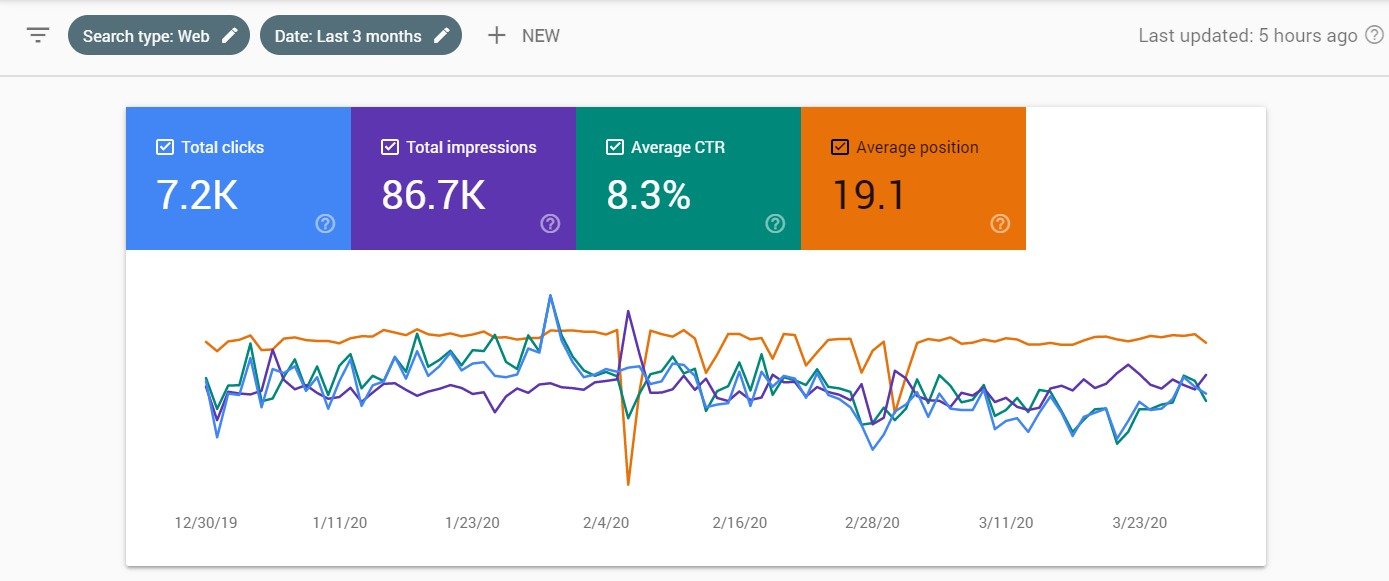Open help icon beside Last updated
Image resolution: width=1389 pixels, height=581 pixels.
[1375, 36]
